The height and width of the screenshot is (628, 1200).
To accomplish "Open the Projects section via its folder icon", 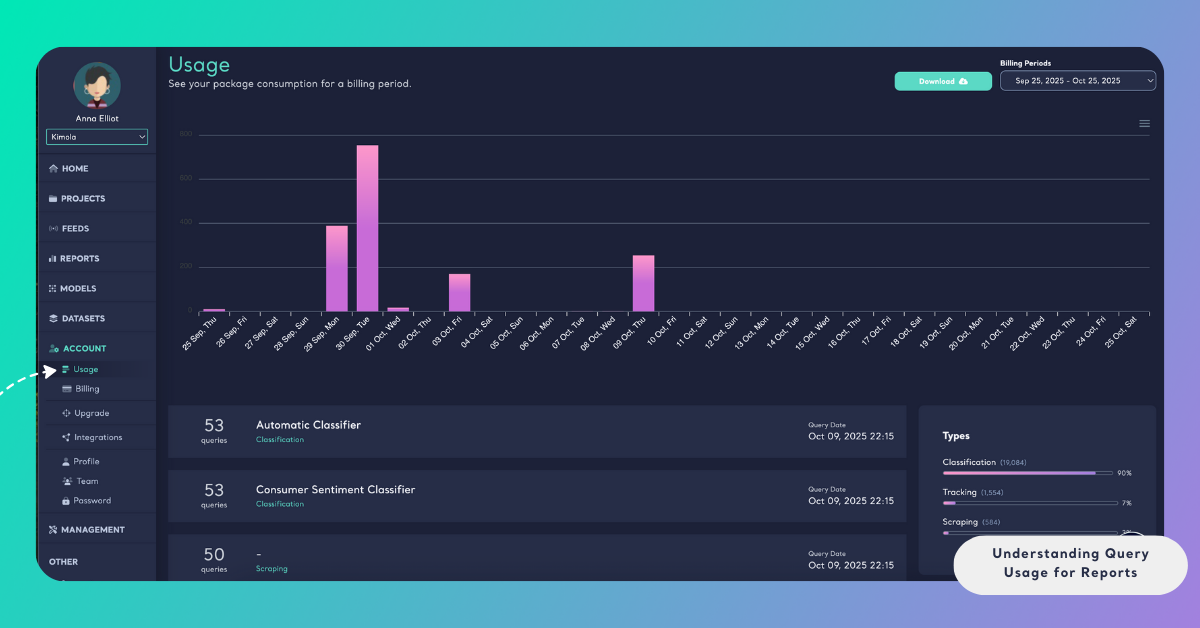I will coord(55,198).
